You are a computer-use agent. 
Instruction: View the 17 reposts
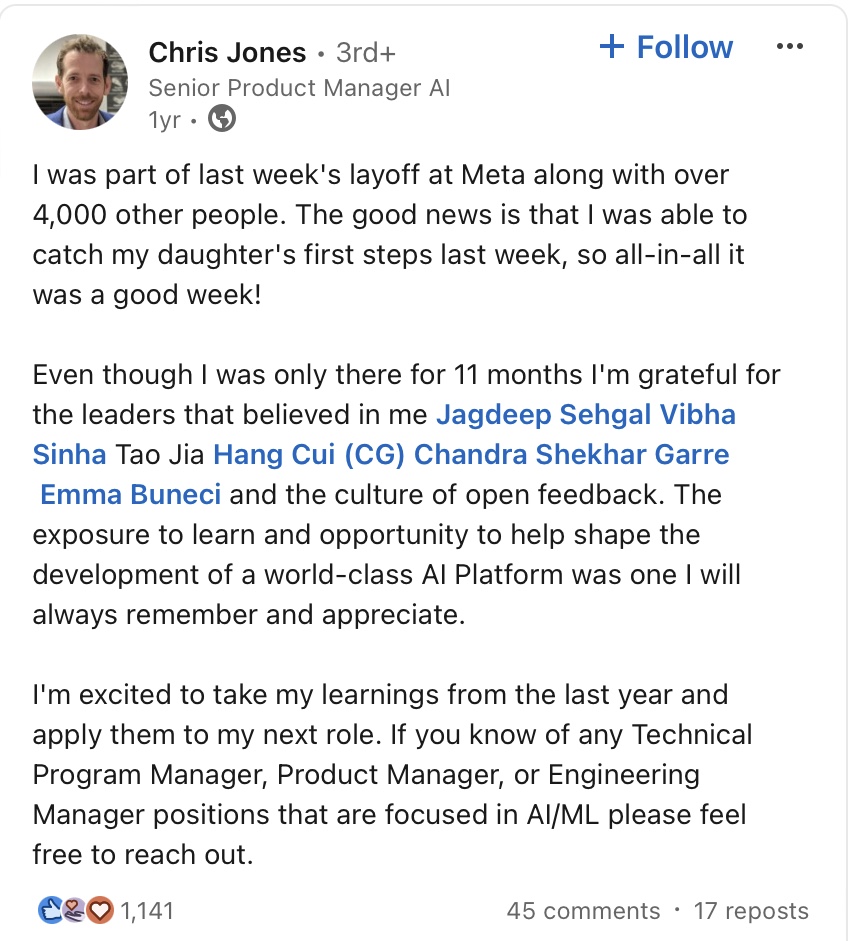pyautogui.click(x=751, y=911)
